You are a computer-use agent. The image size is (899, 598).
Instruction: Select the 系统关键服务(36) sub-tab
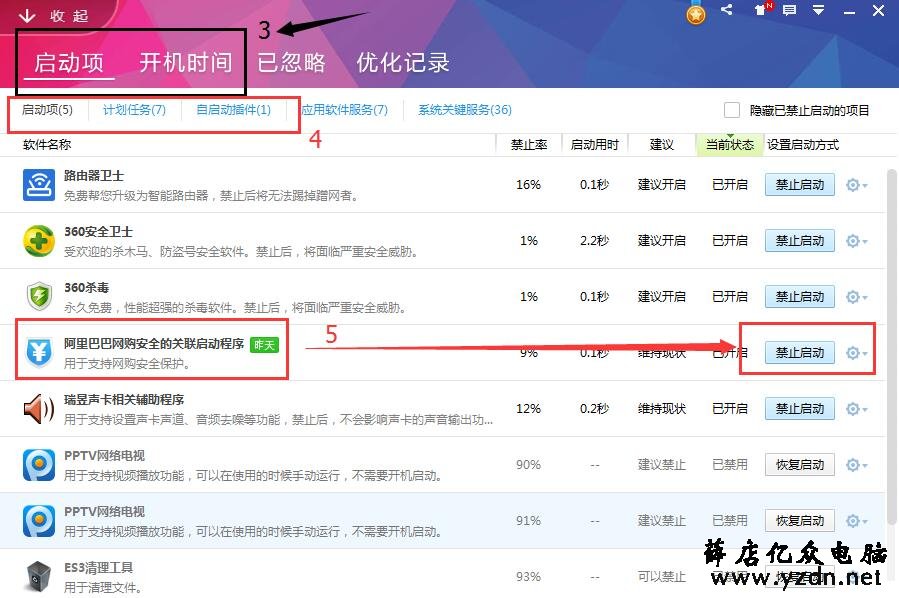pos(465,110)
